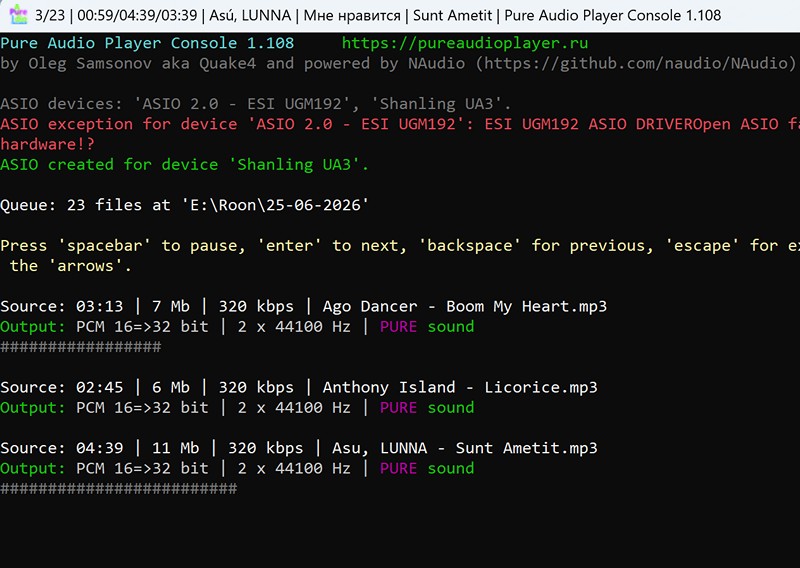The width and height of the screenshot is (800, 568).
Task: Click the hash progress bar under Boom My Heart
Action: coord(81,347)
